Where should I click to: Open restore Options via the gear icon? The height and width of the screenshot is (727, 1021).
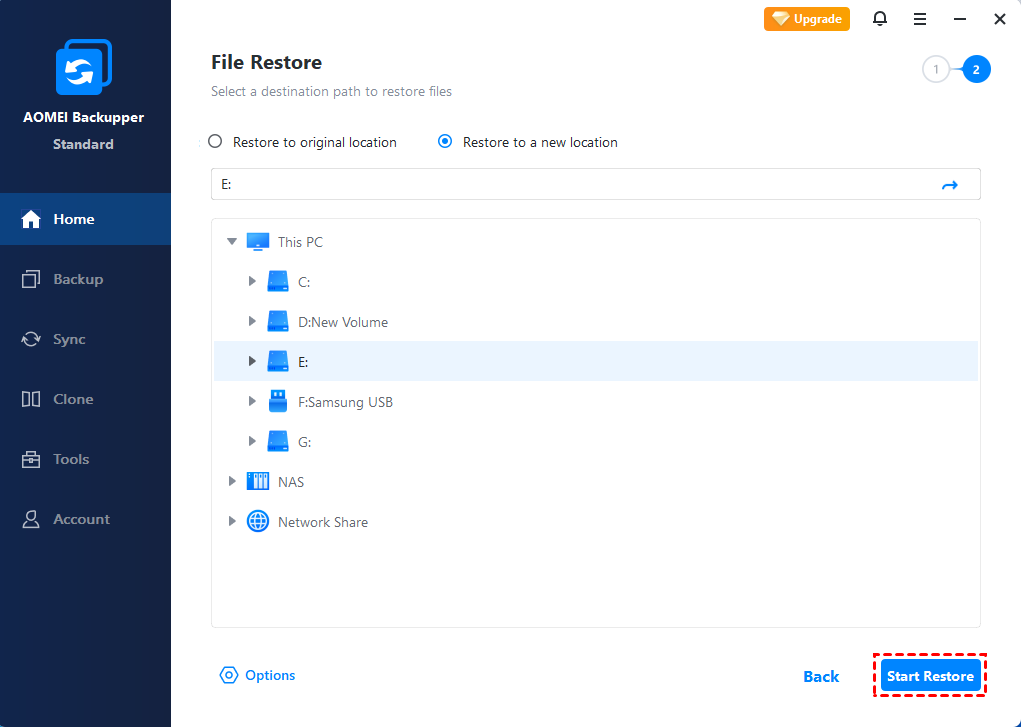click(229, 675)
